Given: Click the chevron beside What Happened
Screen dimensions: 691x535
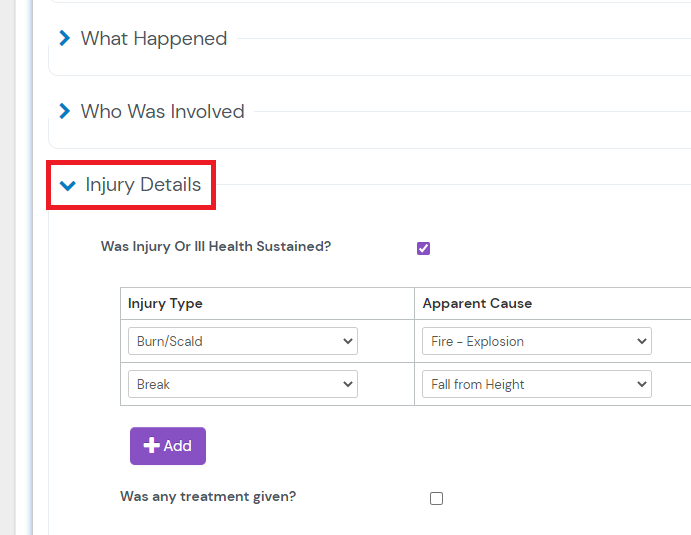Looking at the screenshot, I should (x=65, y=38).
